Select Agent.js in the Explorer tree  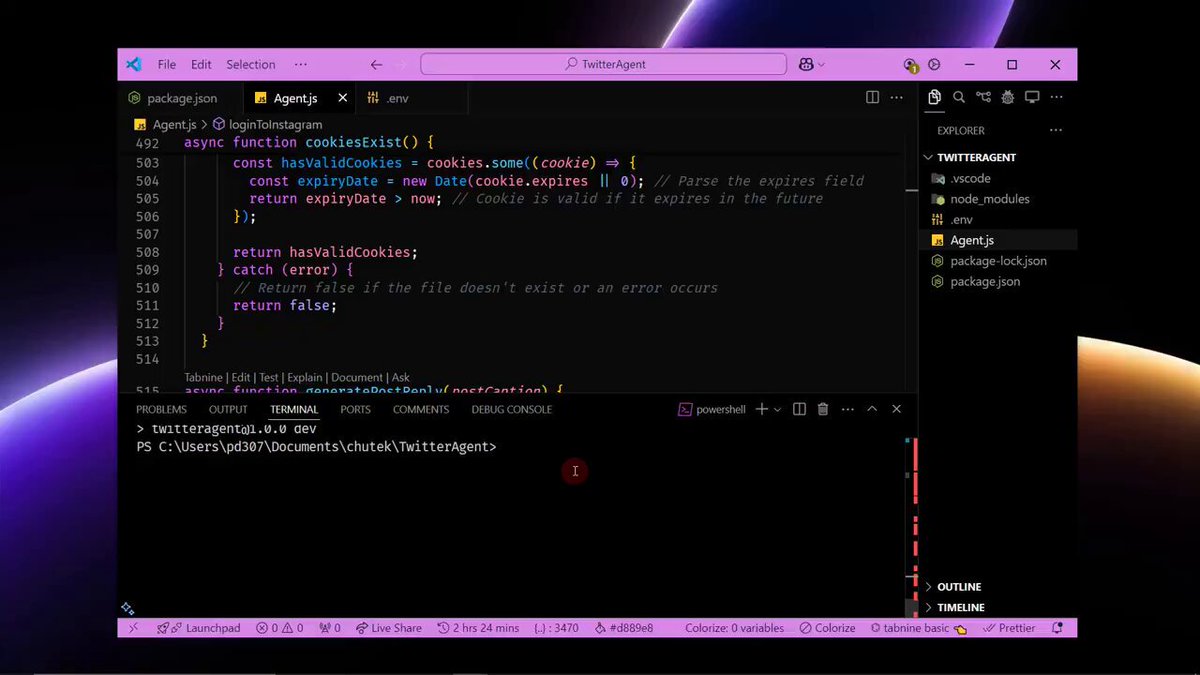[972, 240]
